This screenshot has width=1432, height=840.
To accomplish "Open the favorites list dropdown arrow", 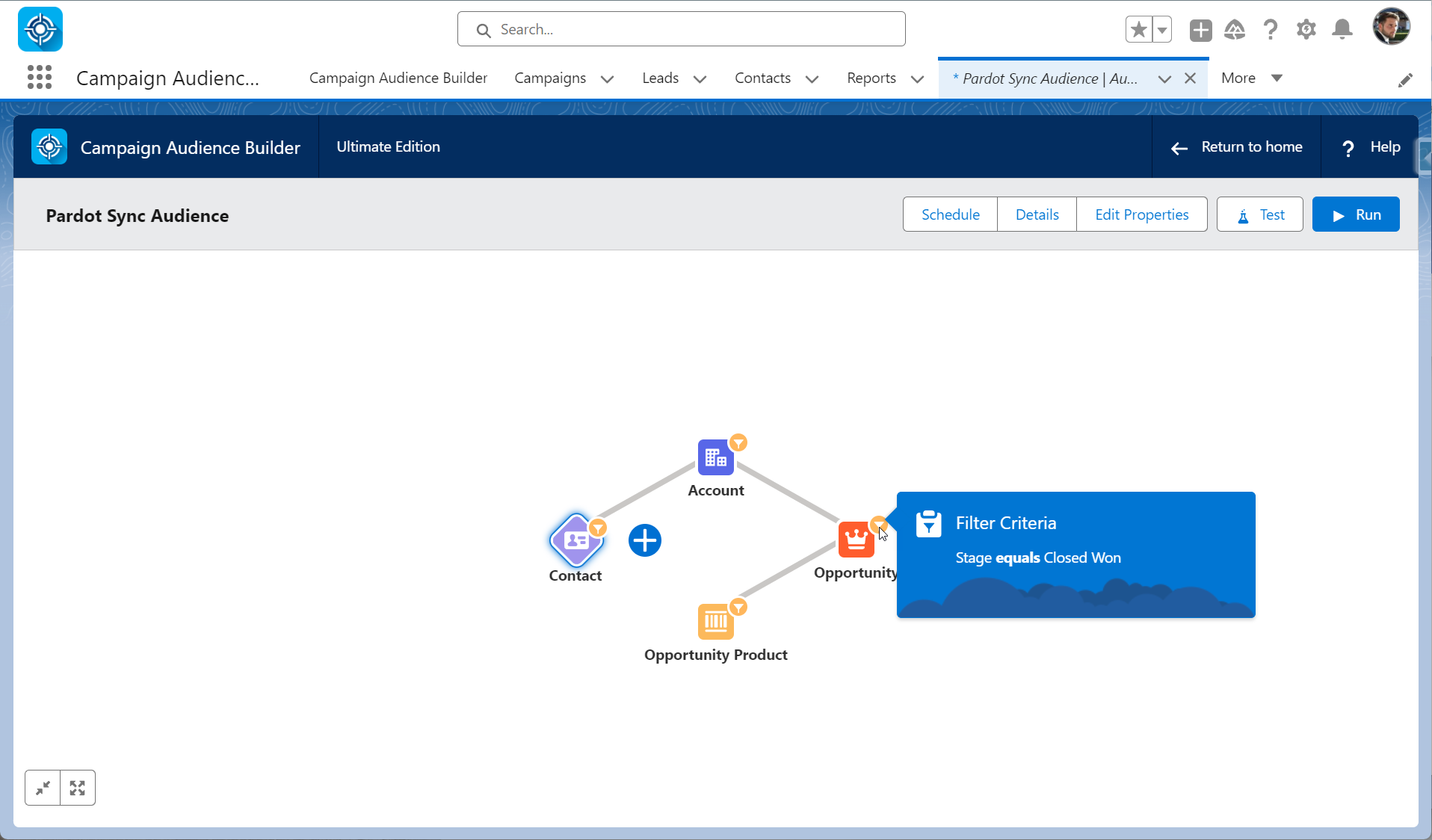I will pyautogui.click(x=1162, y=30).
